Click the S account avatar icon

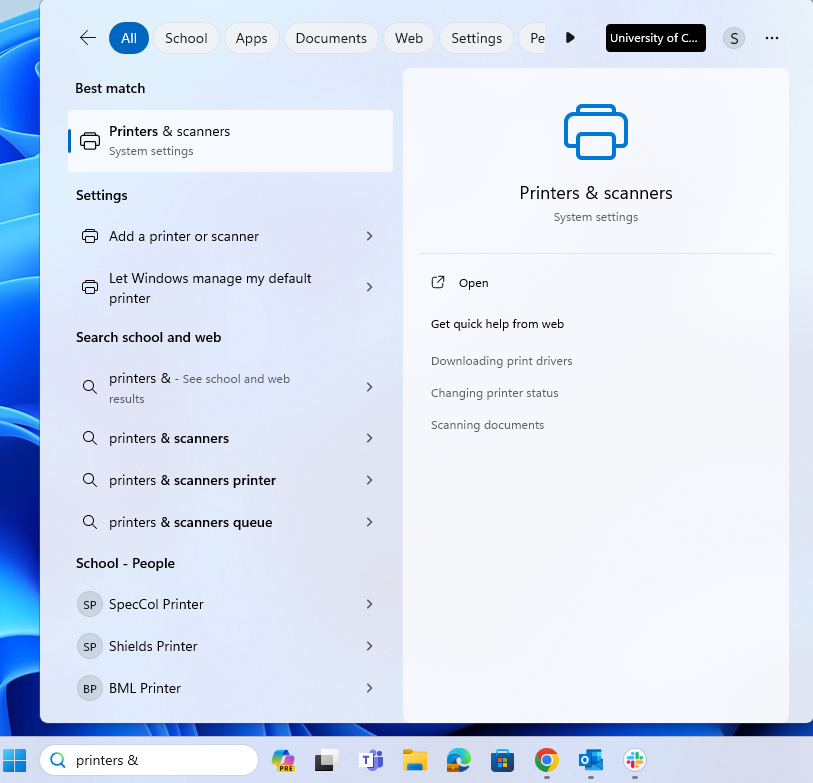point(733,37)
